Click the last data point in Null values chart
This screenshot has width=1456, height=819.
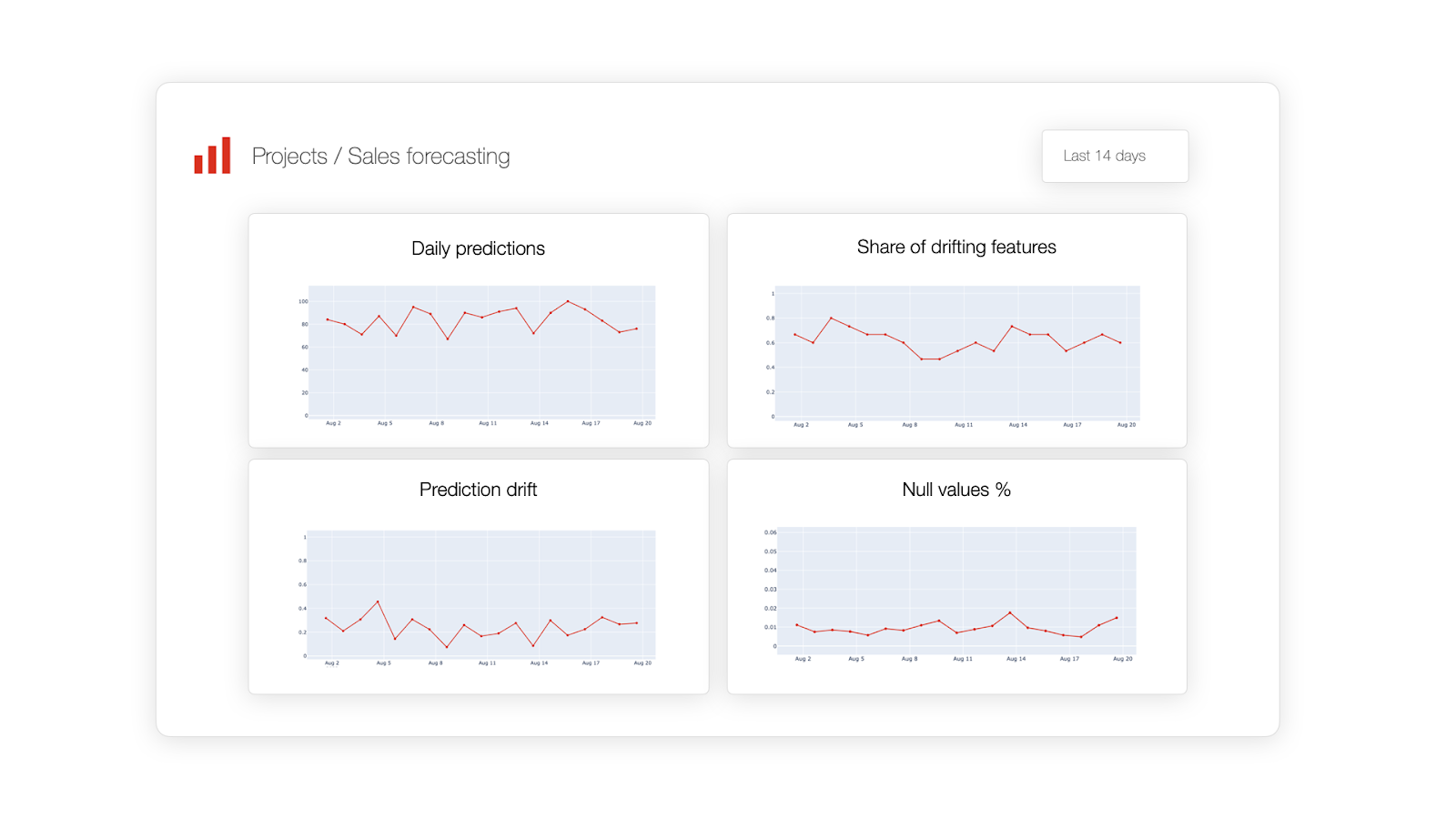1117,618
